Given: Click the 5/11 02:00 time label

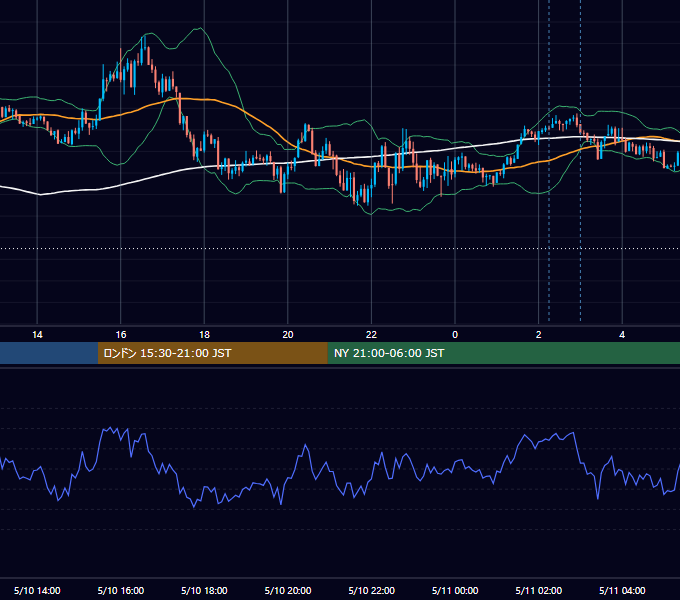Looking at the screenshot, I should pyautogui.click(x=539, y=590).
